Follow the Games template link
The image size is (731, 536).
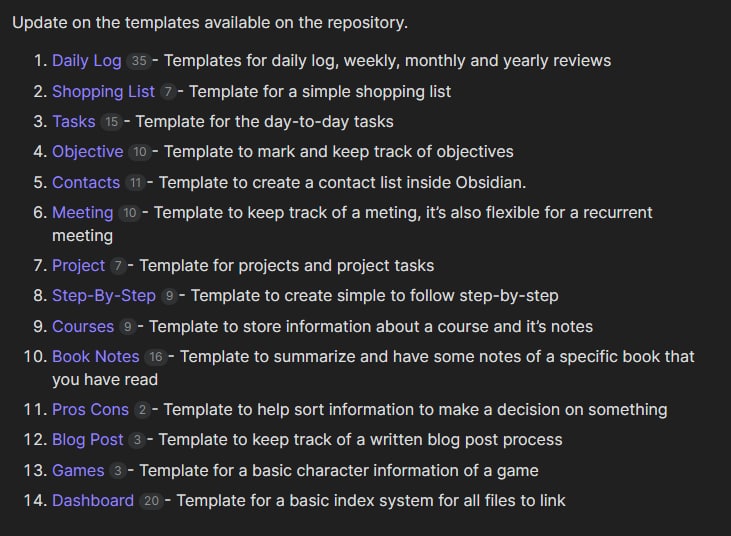tap(78, 471)
